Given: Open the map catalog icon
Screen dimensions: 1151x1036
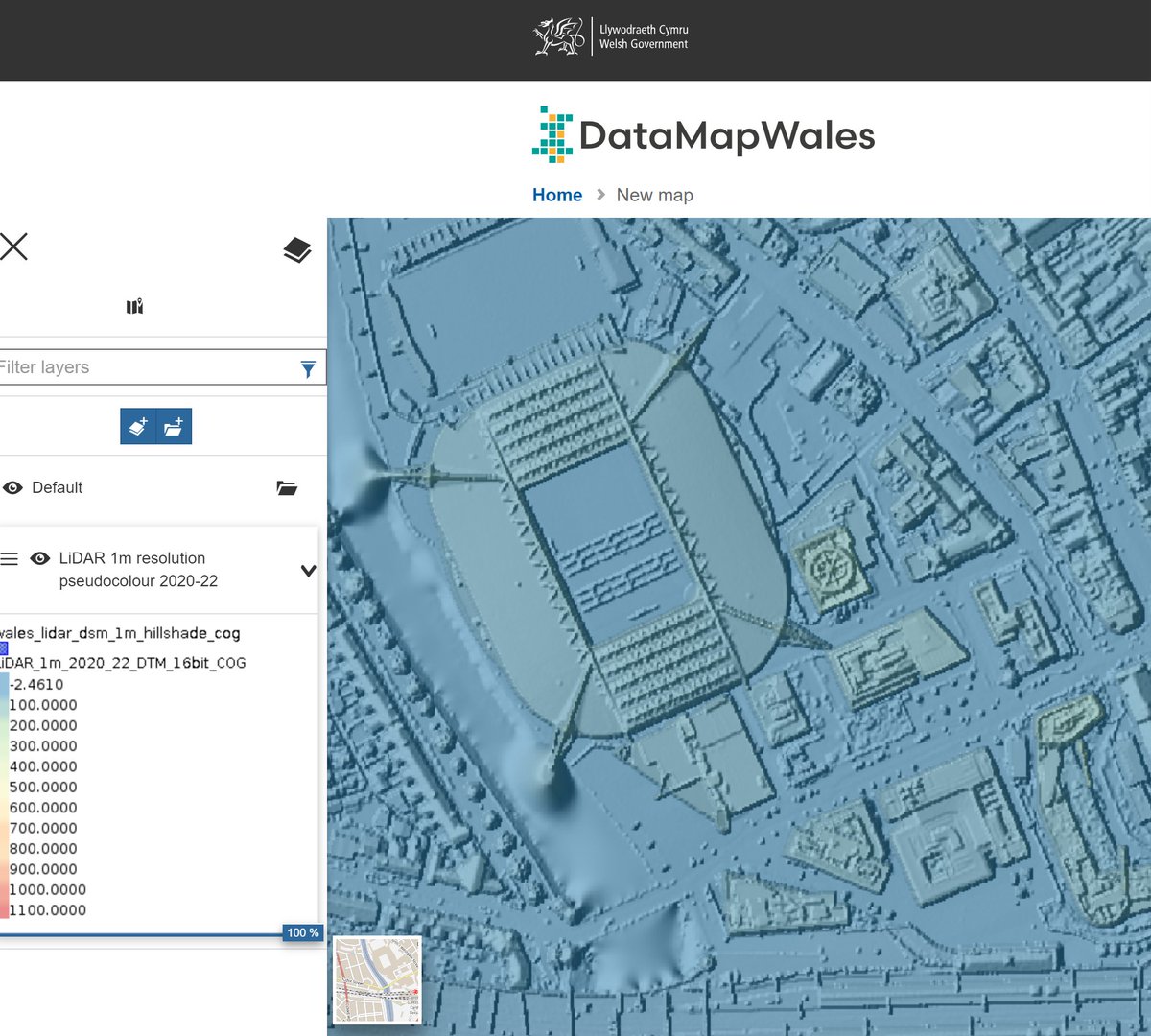Looking at the screenshot, I should pyautogui.click(x=134, y=306).
